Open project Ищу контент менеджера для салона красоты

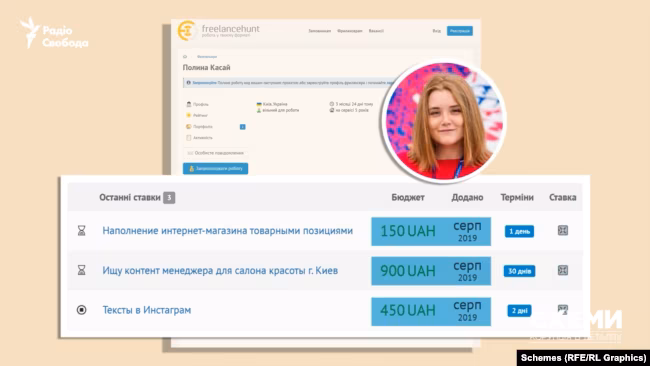click(x=220, y=270)
